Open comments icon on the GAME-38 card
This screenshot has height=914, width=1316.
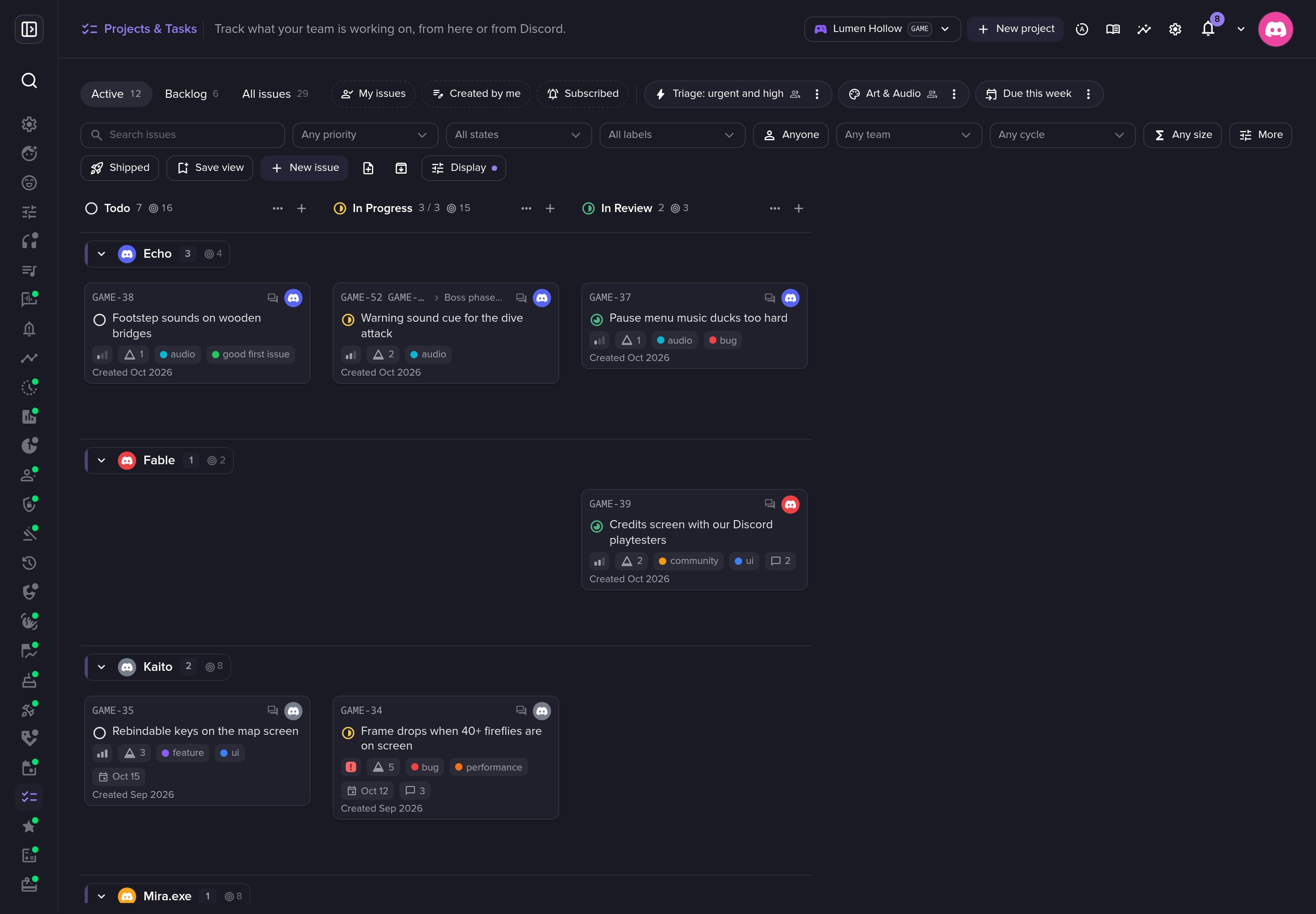click(x=273, y=298)
